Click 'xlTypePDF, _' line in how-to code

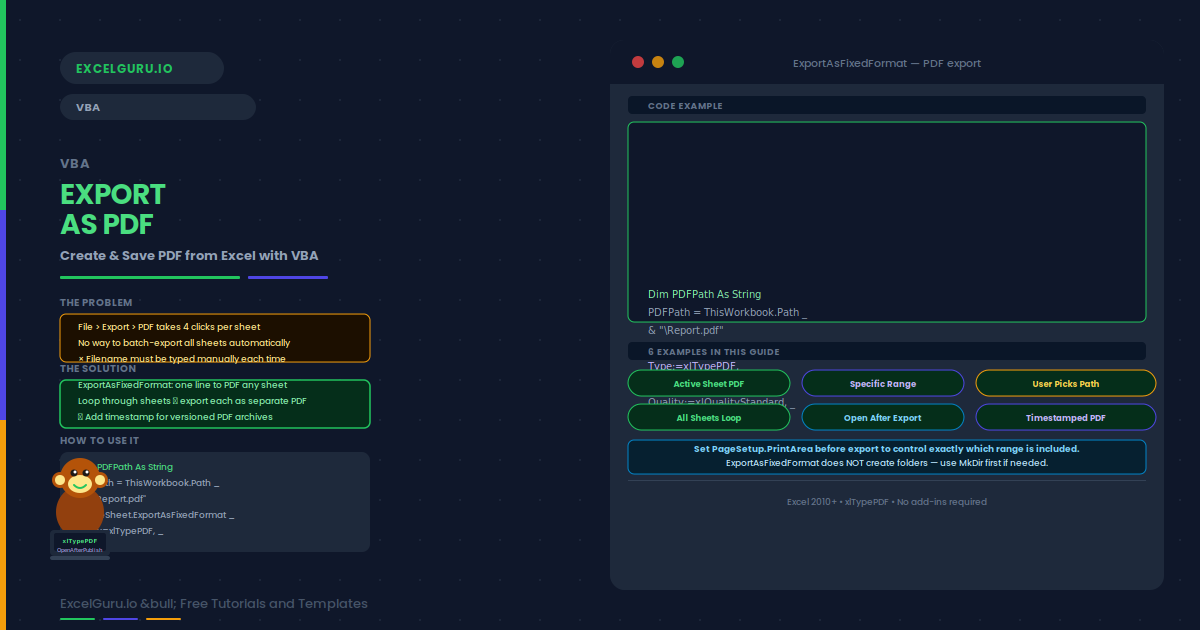tap(133, 531)
